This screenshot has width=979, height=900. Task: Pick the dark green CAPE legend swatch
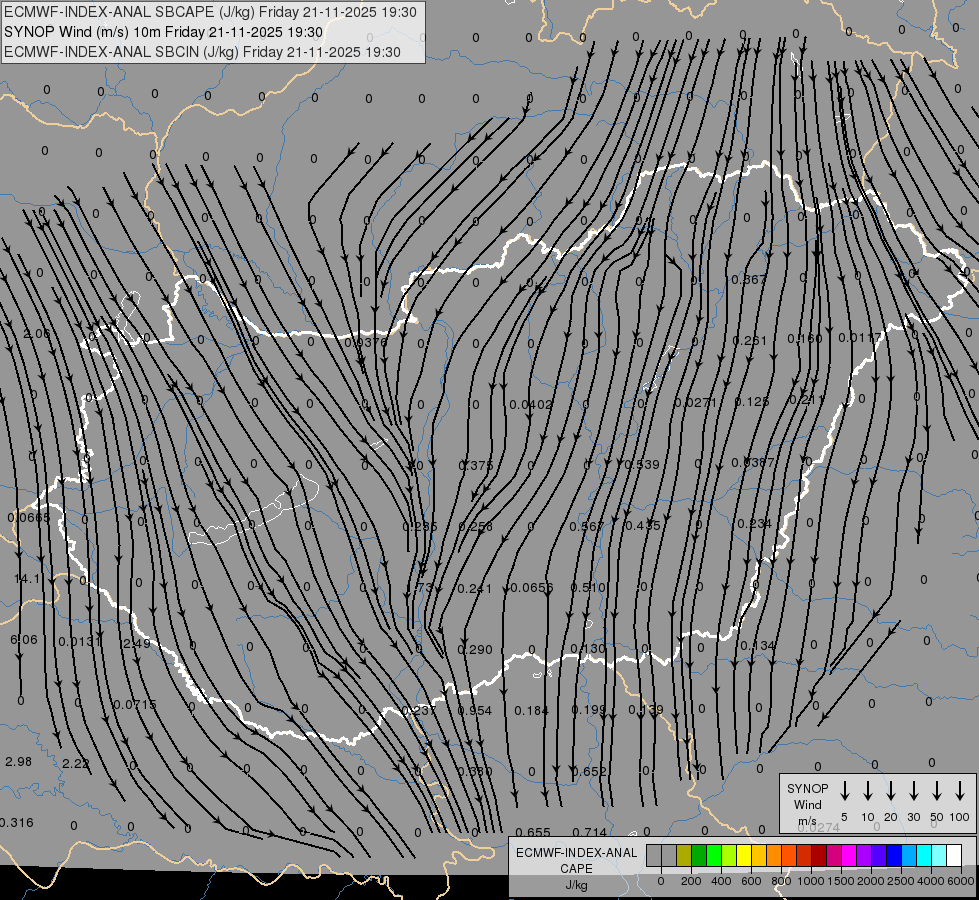click(x=699, y=855)
